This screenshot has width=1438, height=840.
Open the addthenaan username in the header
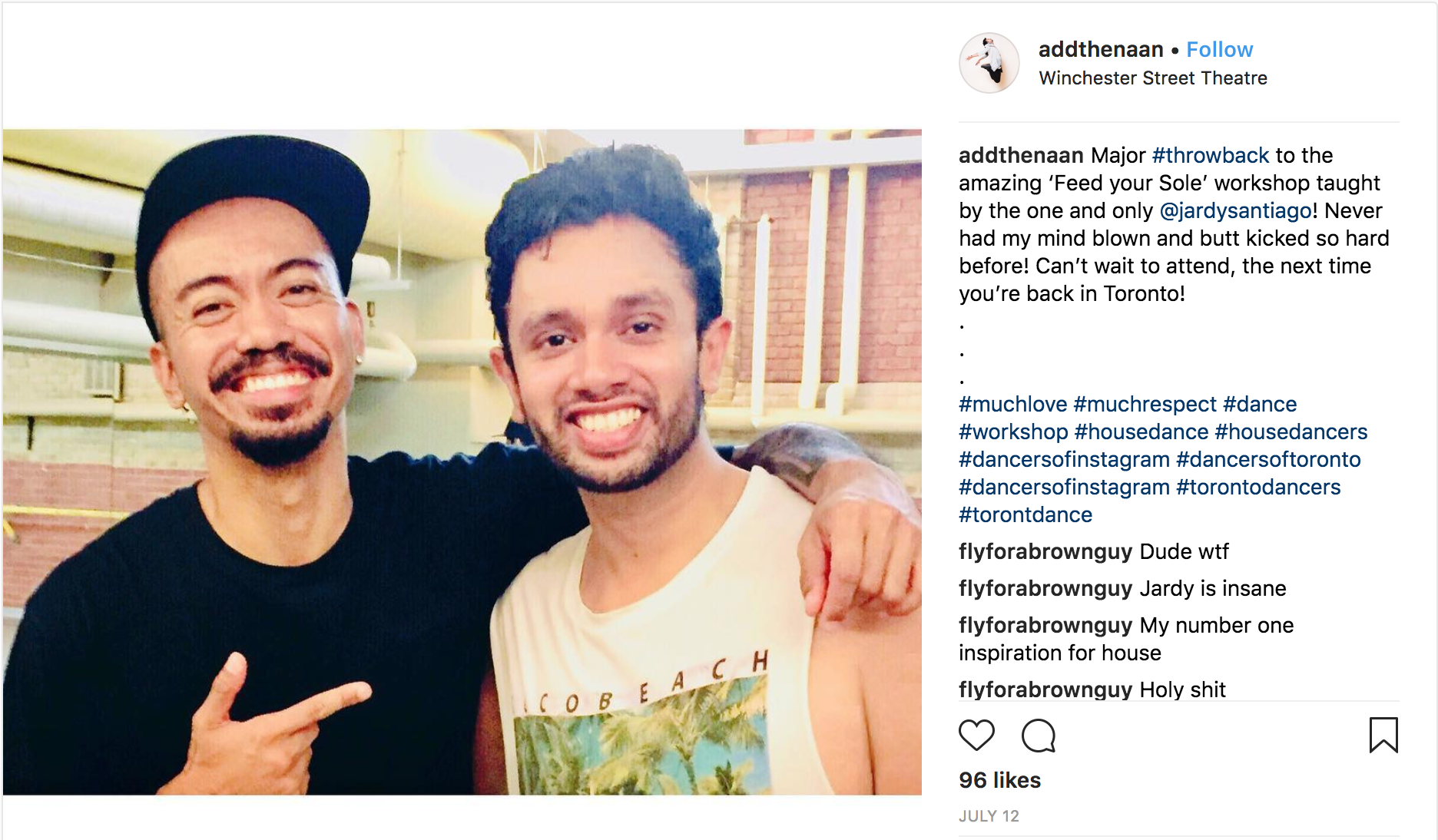(x=1101, y=50)
